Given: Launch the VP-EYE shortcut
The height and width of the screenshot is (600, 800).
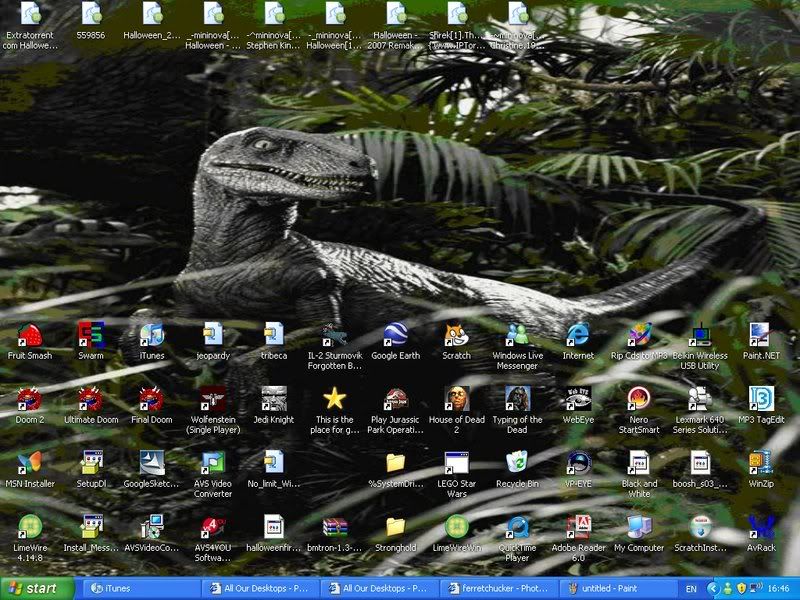Looking at the screenshot, I should tap(578, 463).
